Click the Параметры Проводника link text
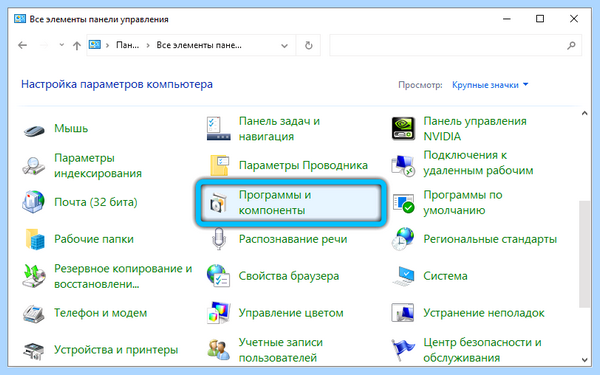Screen dimensions: 600x375 point(303,165)
